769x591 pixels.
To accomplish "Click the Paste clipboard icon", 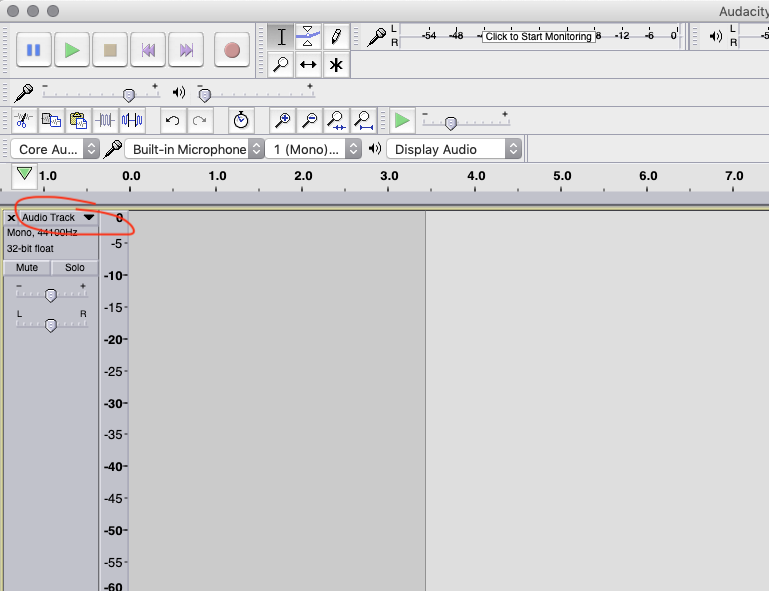I will point(78,120).
